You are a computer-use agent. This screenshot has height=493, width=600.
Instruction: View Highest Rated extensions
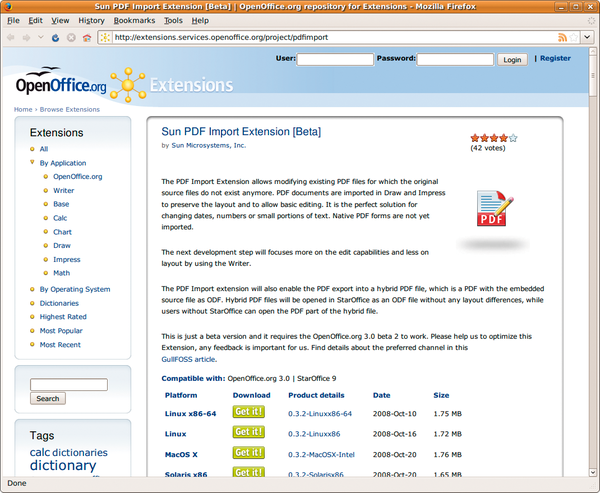coord(63,317)
